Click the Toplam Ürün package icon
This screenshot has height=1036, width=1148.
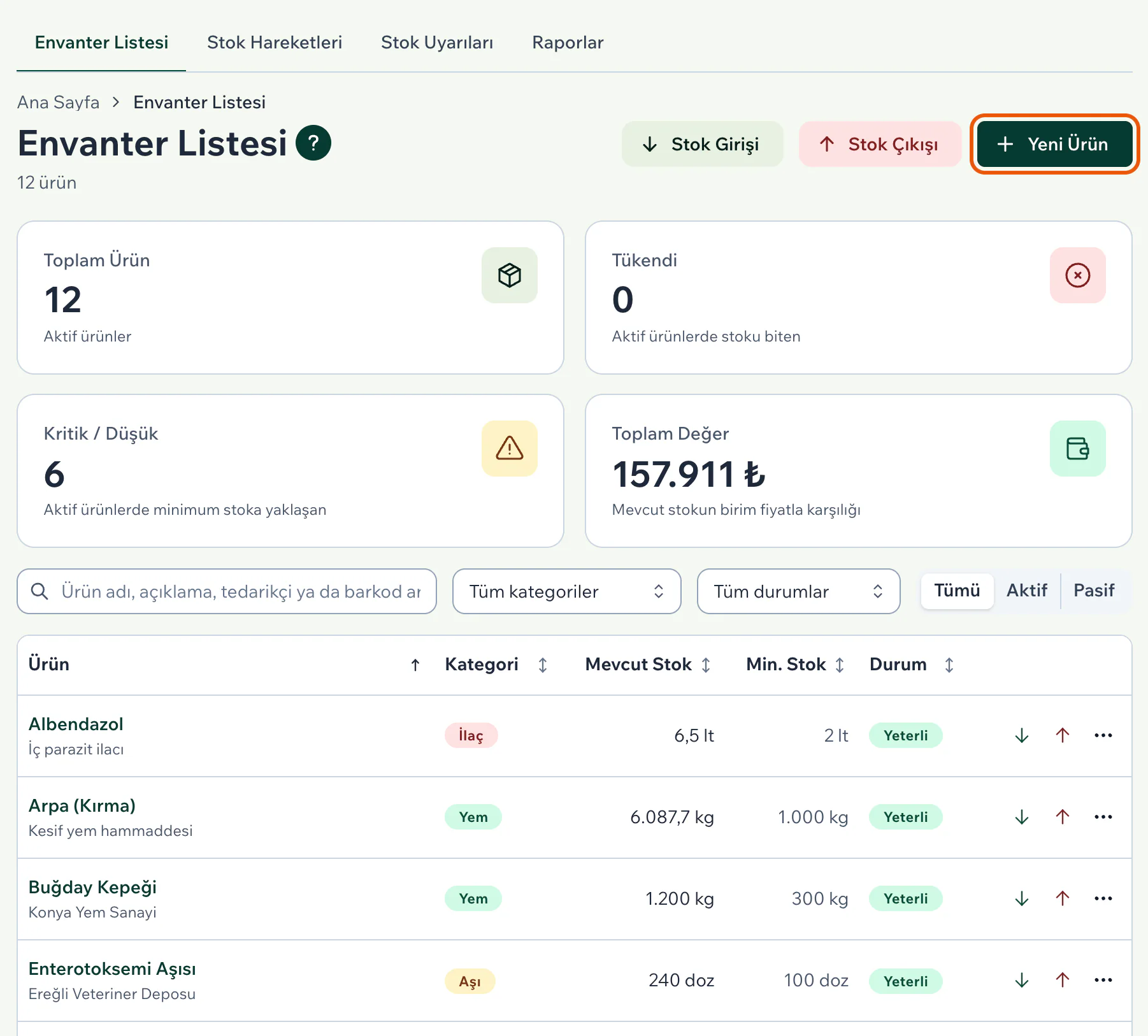tap(510, 275)
